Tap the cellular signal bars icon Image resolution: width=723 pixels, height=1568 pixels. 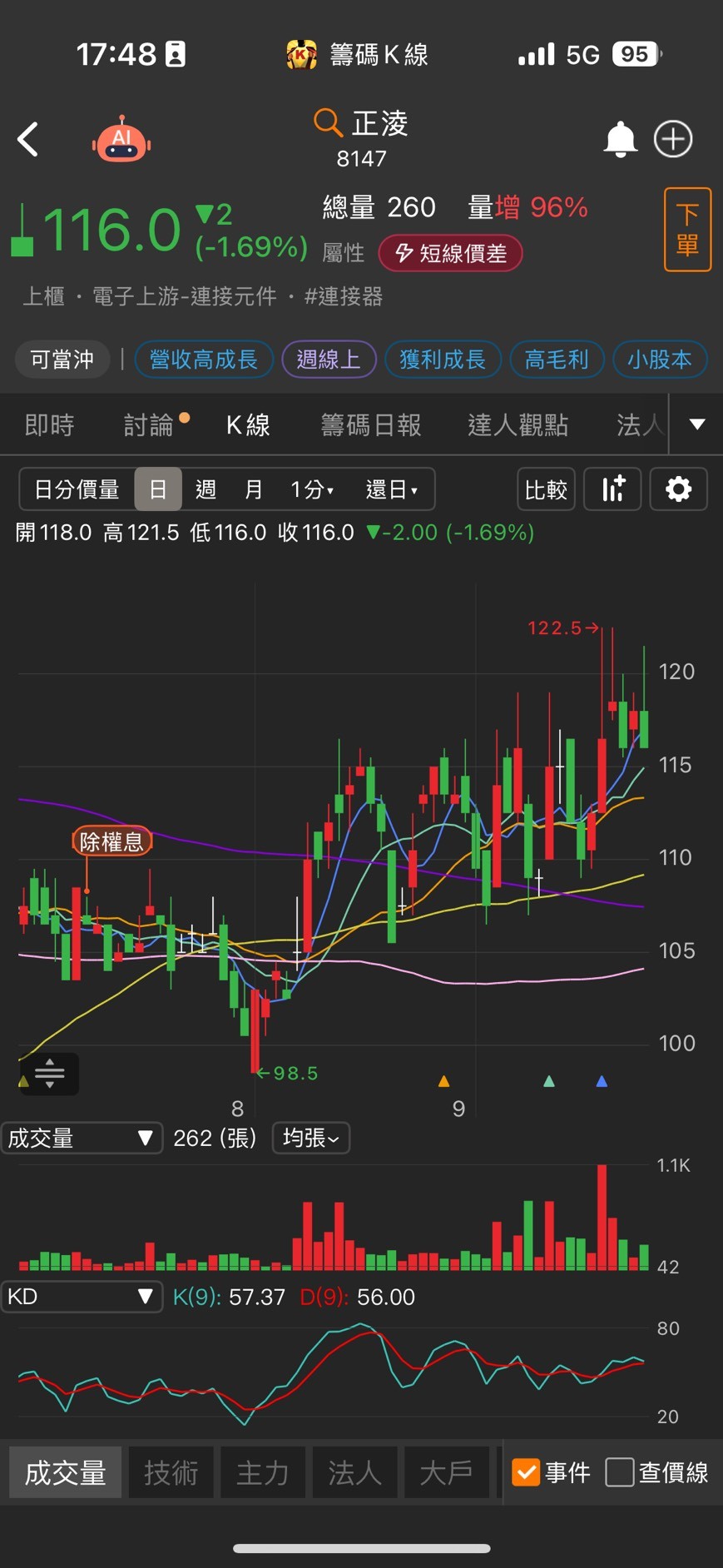[536, 55]
